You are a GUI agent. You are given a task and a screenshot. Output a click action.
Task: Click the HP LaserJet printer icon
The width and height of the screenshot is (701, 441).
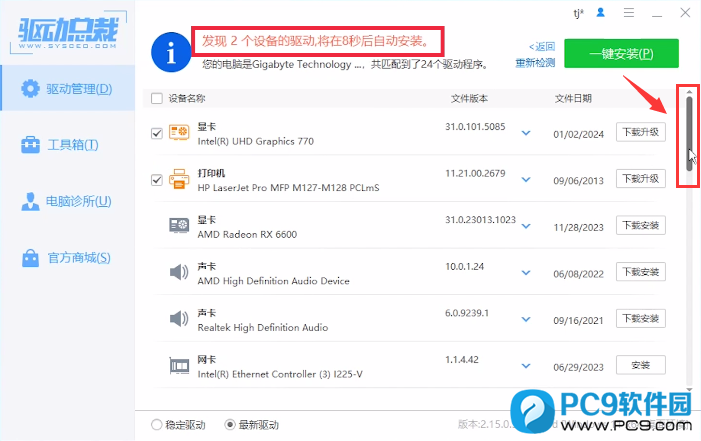179,179
